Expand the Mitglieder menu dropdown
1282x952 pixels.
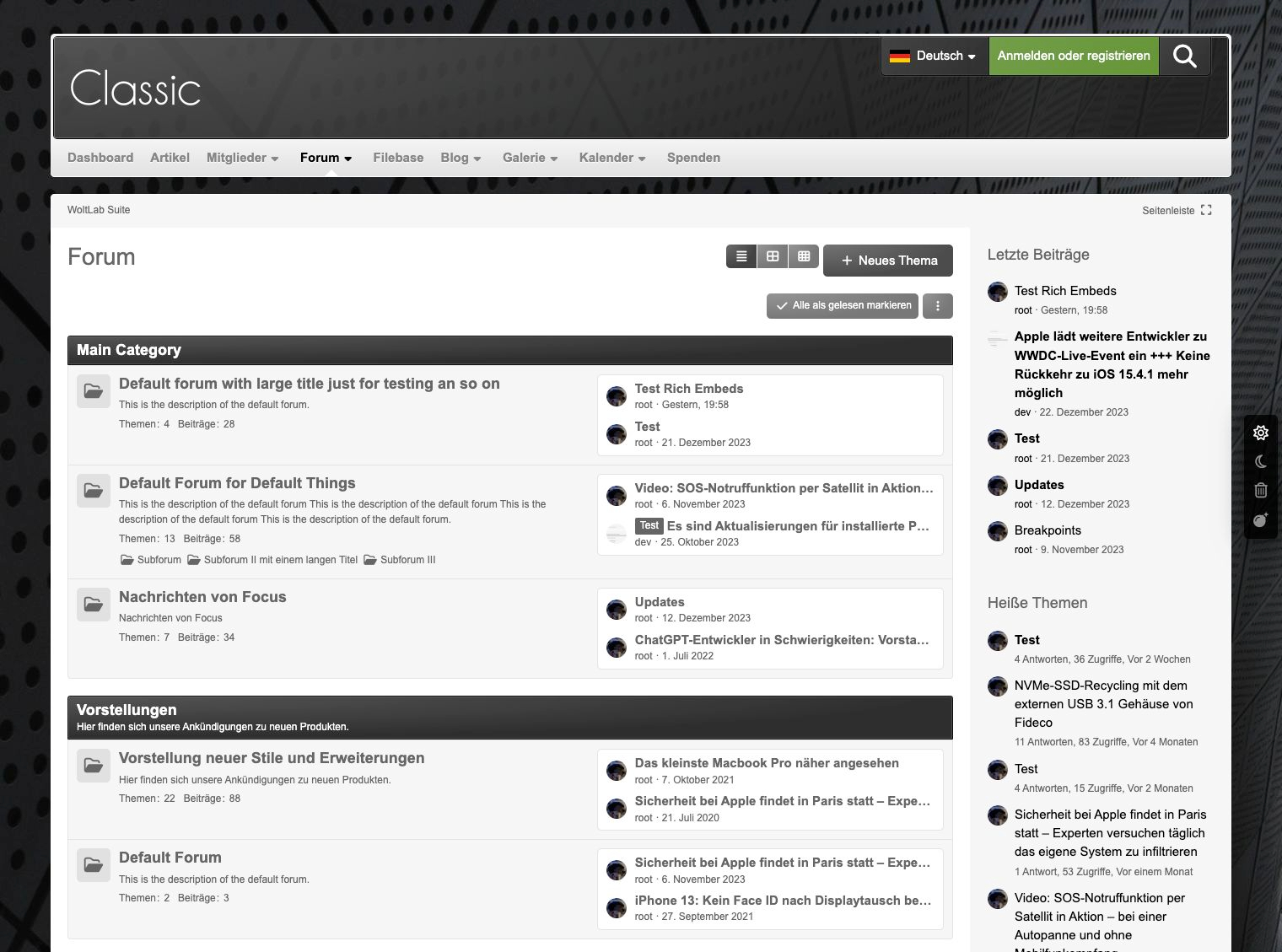click(x=242, y=158)
